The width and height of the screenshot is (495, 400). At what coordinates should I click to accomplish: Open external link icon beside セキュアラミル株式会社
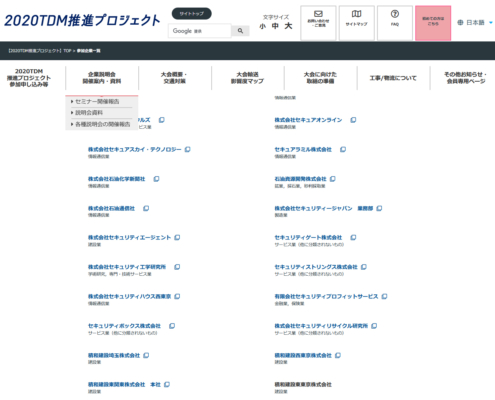pos(343,149)
